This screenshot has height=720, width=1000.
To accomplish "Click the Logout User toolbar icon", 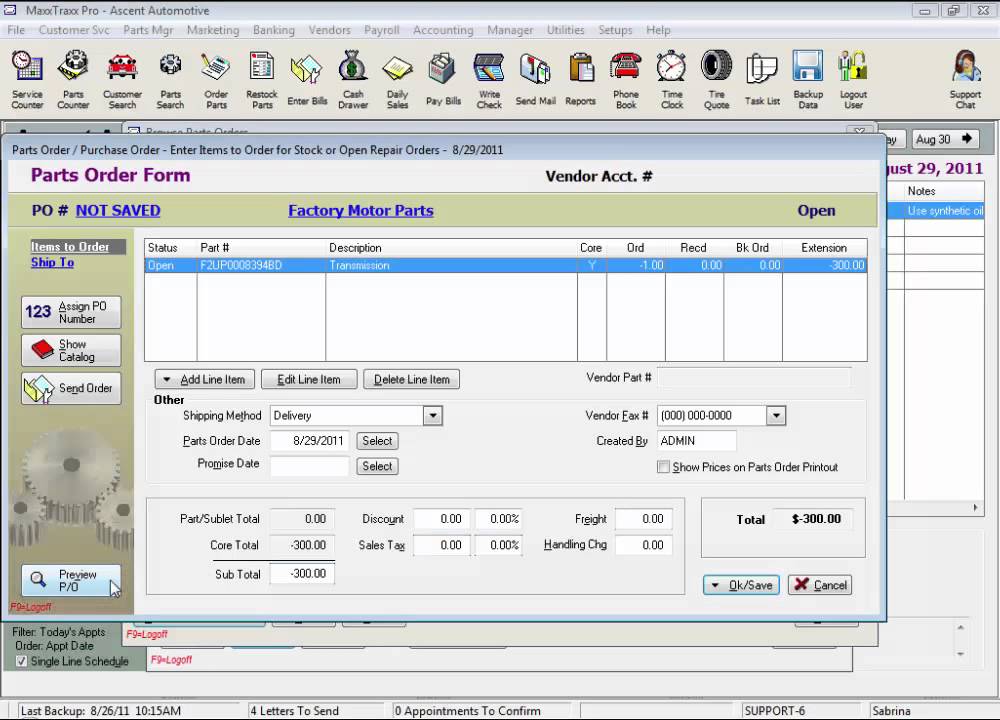I will pyautogui.click(x=853, y=80).
